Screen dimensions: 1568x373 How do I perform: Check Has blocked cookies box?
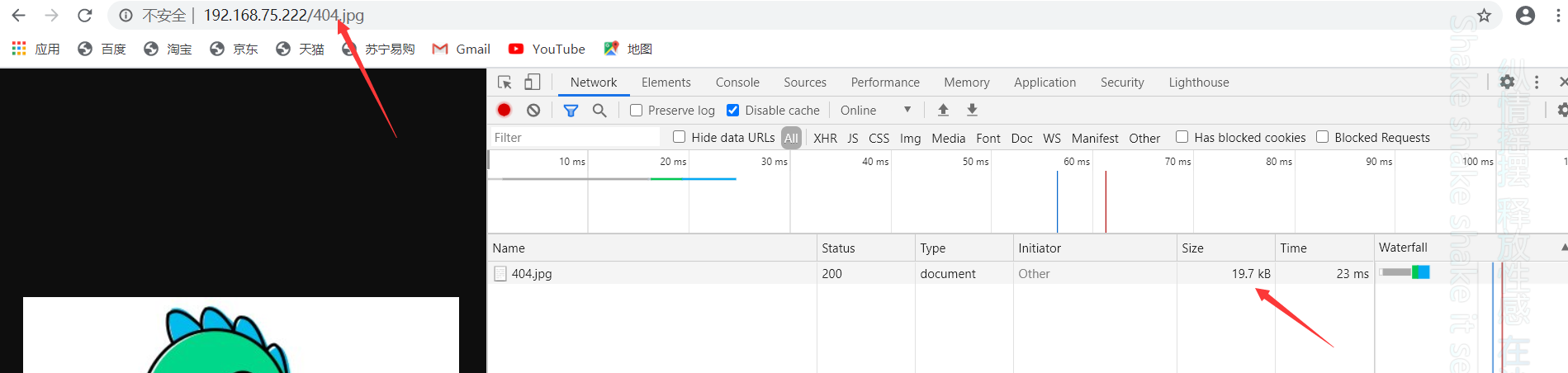(x=1182, y=137)
